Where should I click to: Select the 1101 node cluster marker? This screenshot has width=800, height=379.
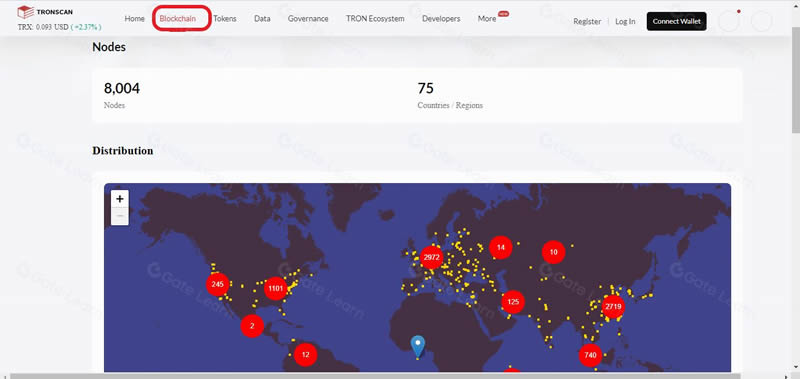pyautogui.click(x=276, y=288)
